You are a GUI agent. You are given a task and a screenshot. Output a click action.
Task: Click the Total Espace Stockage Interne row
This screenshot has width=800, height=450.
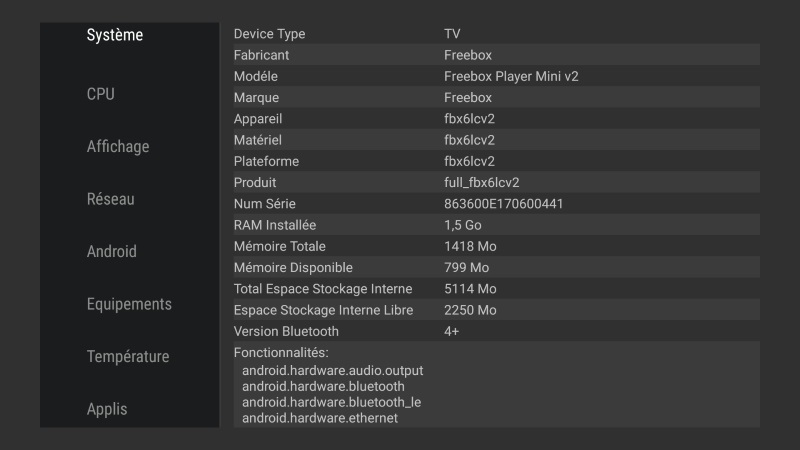[495, 289]
